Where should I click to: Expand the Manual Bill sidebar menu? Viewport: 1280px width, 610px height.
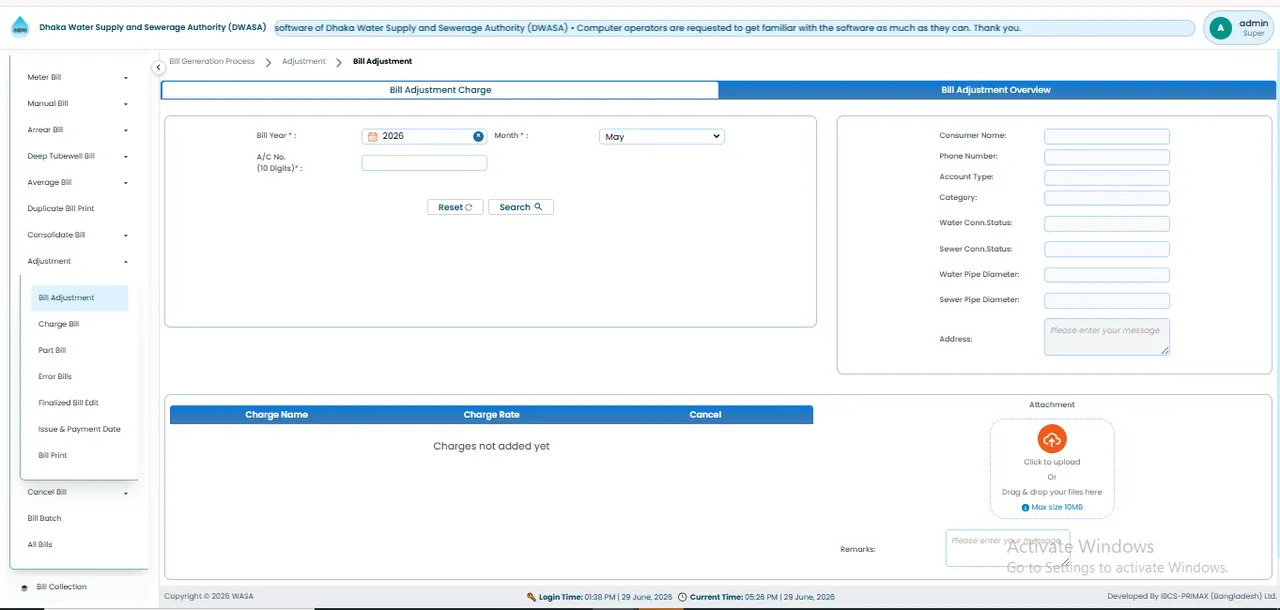coord(78,104)
